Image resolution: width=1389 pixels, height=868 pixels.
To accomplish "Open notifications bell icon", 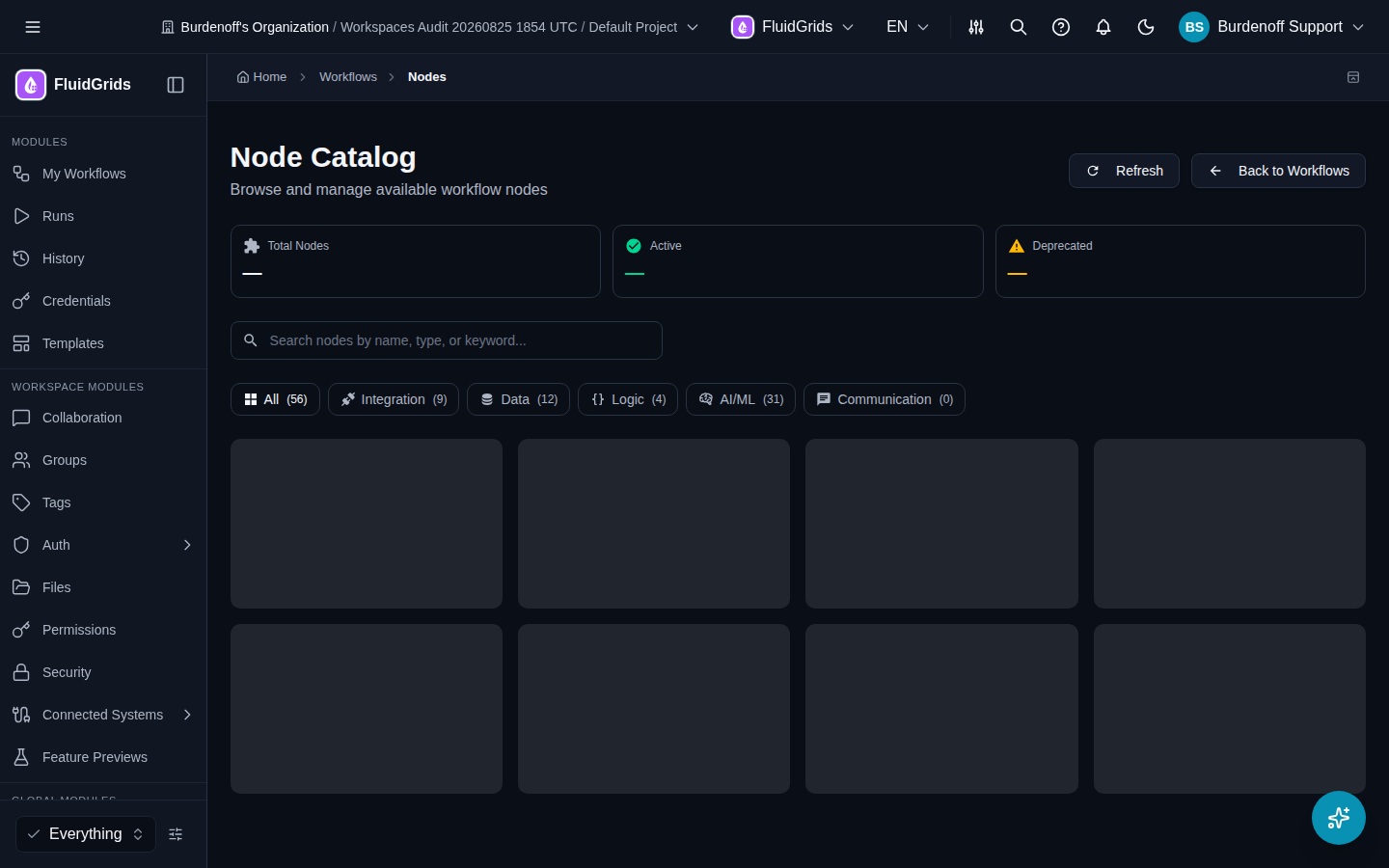I will [1103, 27].
